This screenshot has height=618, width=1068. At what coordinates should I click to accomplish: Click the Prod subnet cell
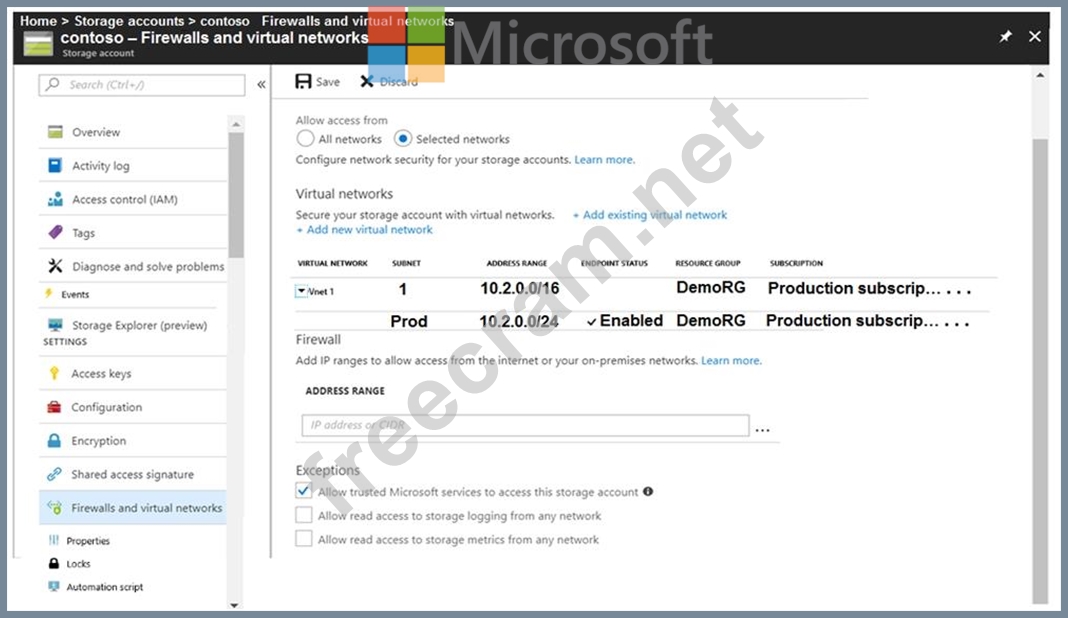coord(409,321)
